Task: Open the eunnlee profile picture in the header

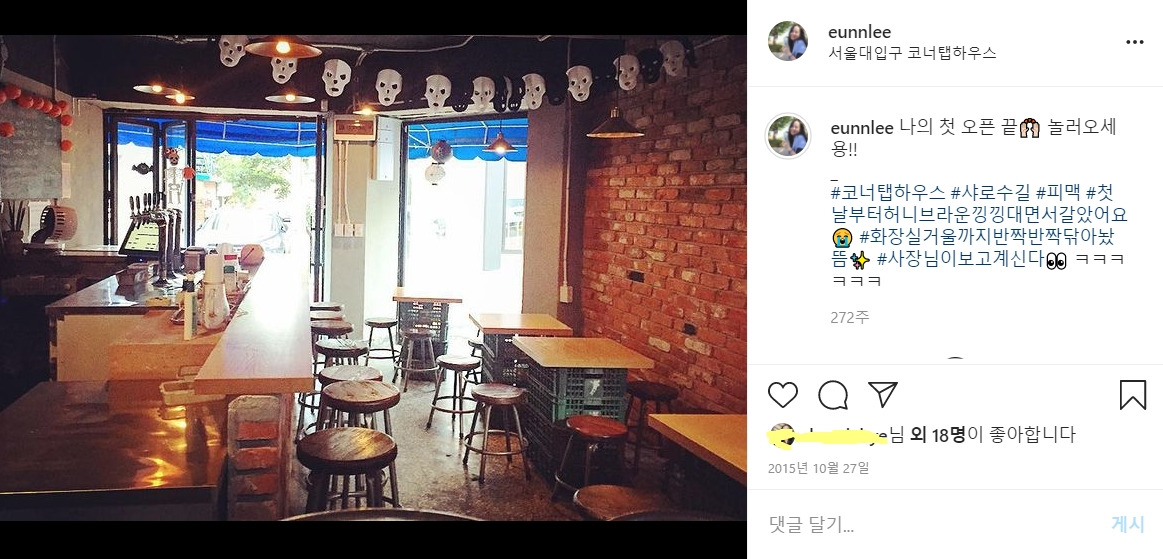Action: click(788, 41)
